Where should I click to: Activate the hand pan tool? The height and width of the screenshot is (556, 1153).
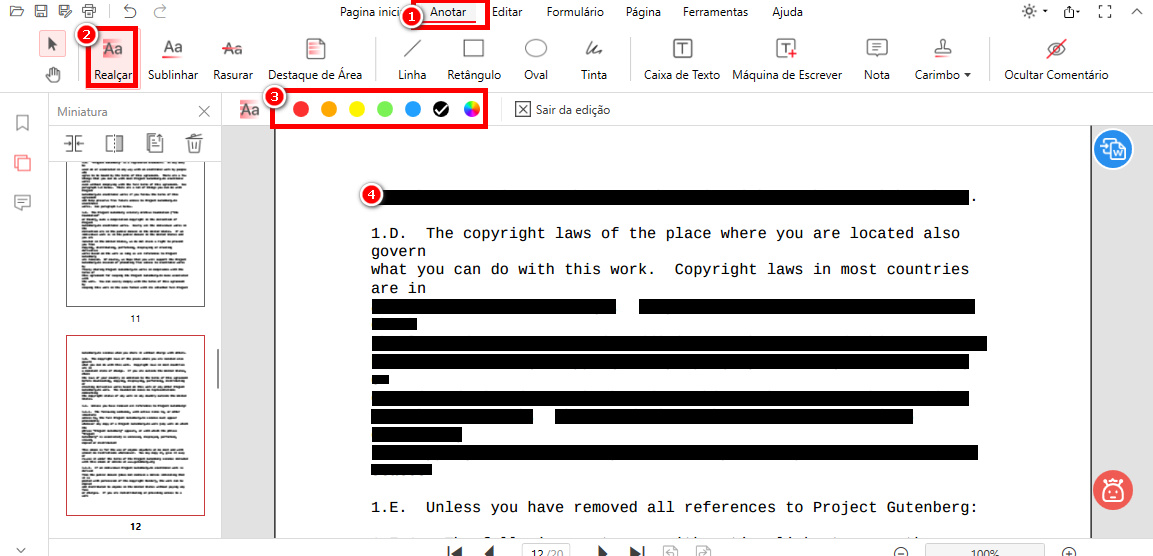tap(52, 74)
